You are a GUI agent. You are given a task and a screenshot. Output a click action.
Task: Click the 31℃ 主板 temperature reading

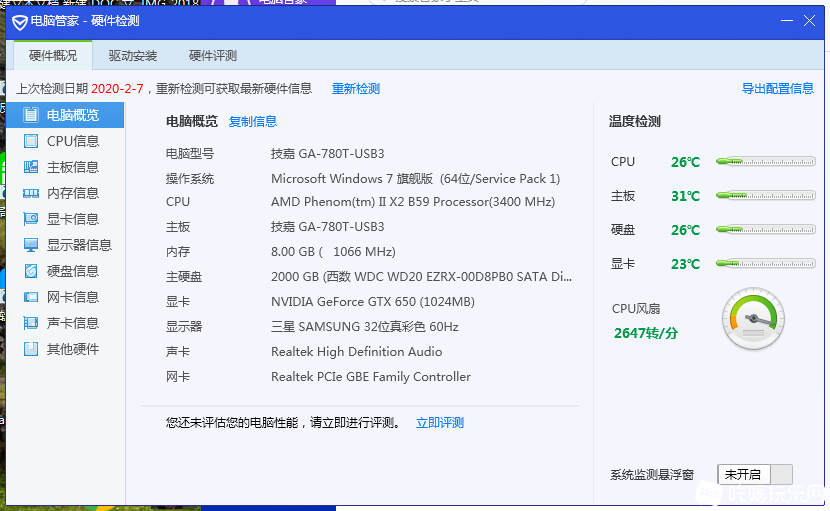[685, 196]
